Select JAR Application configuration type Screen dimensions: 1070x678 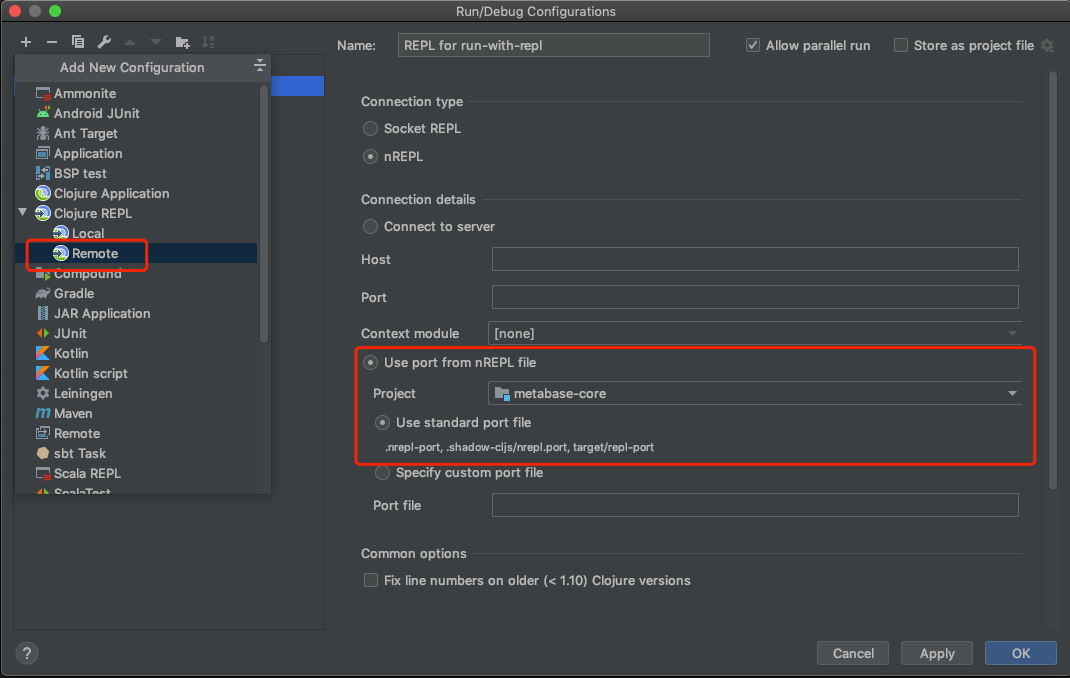[102, 314]
